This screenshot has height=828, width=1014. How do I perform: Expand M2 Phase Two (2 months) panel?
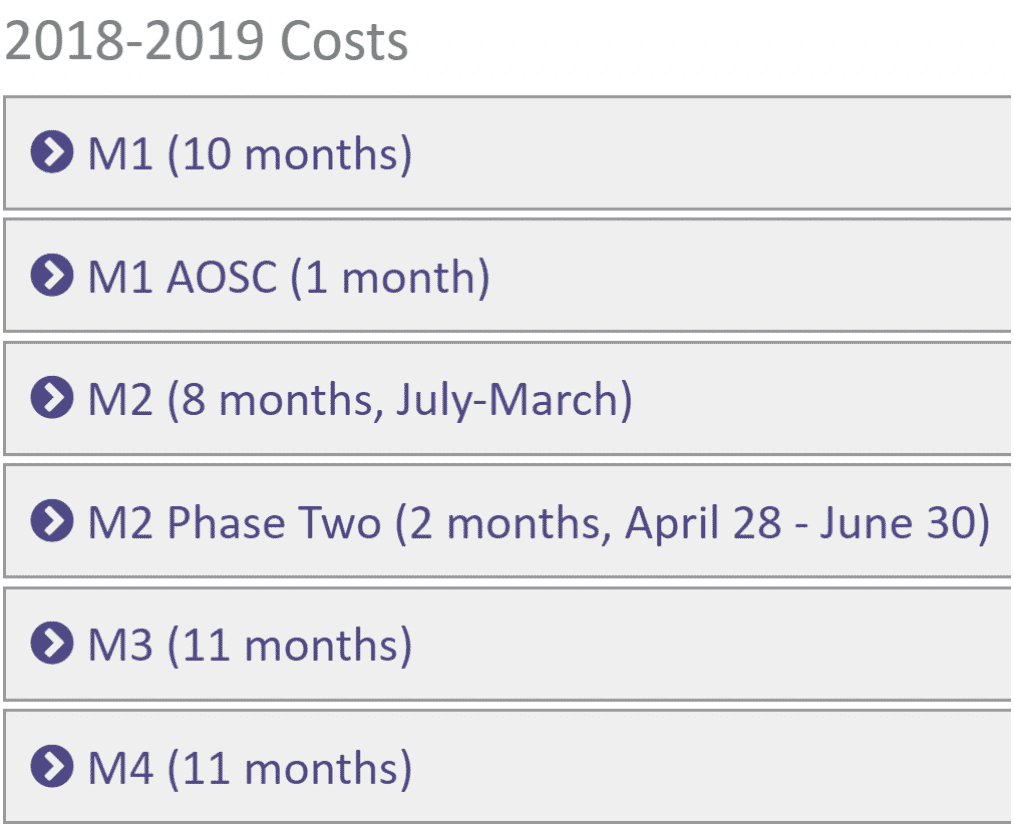tap(507, 521)
